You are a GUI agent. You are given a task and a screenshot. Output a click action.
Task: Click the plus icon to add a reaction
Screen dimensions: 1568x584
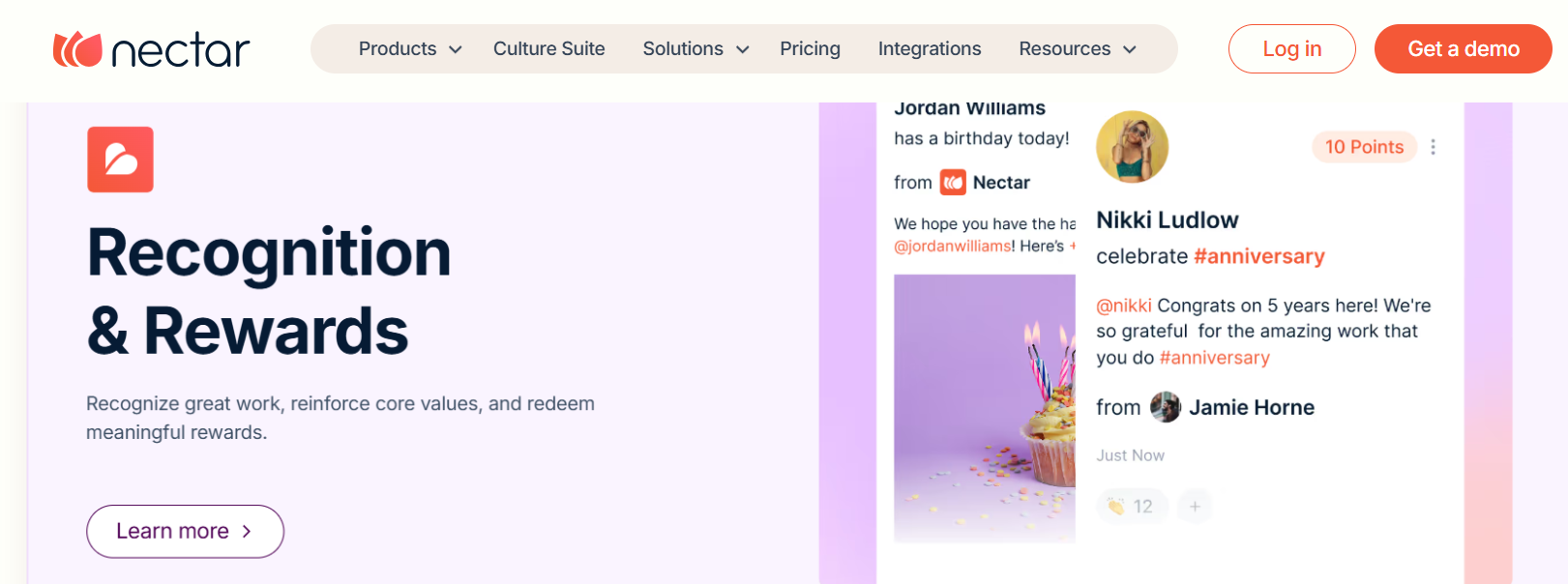click(x=1194, y=506)
